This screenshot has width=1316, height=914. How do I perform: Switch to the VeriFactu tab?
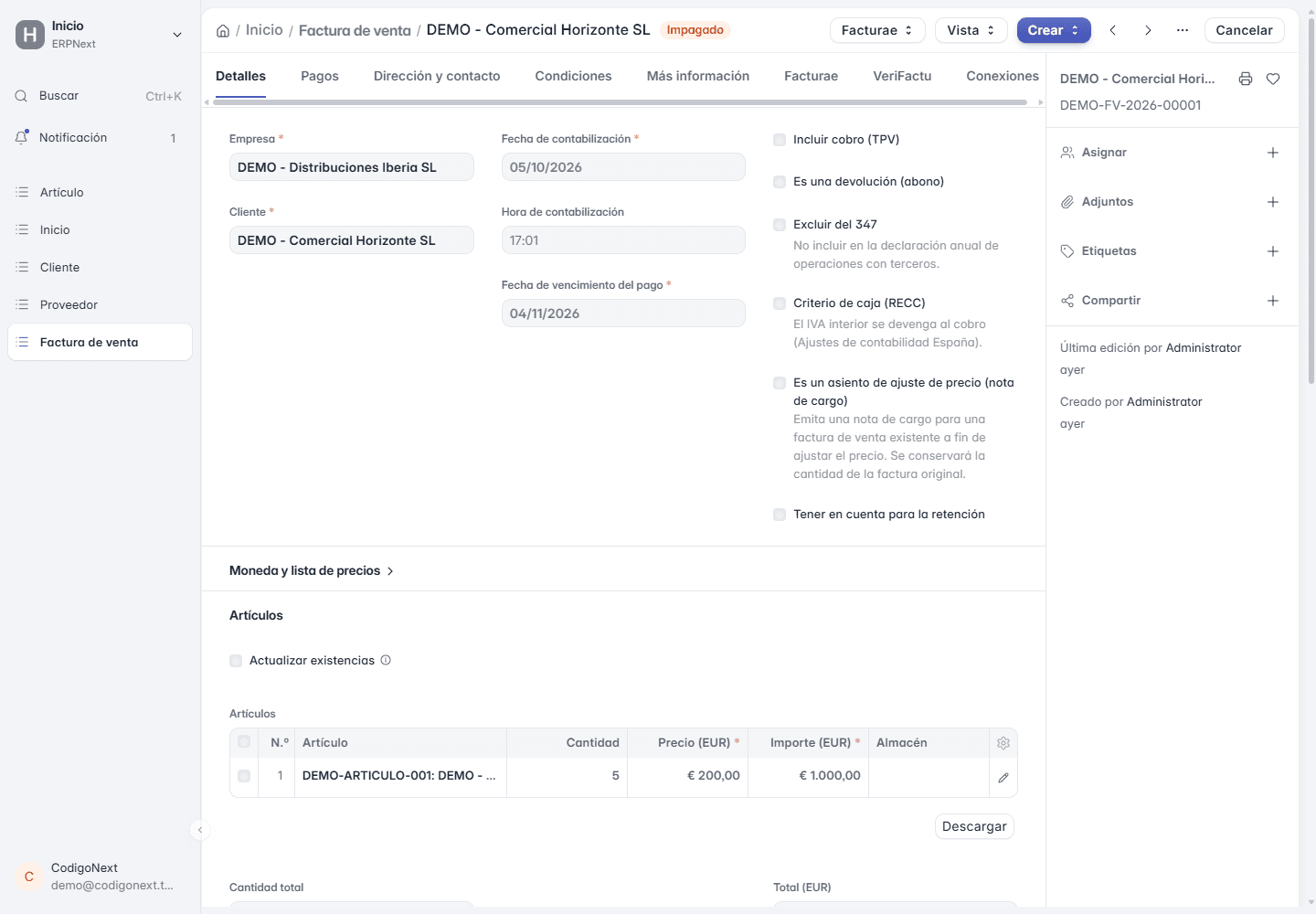(902, 76)
